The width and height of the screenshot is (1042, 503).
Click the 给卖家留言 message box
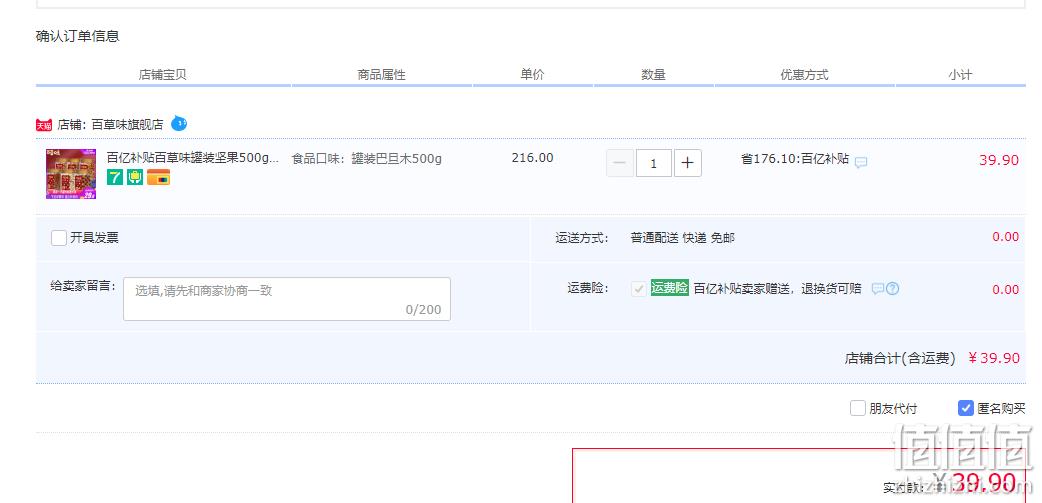point(286,299)
